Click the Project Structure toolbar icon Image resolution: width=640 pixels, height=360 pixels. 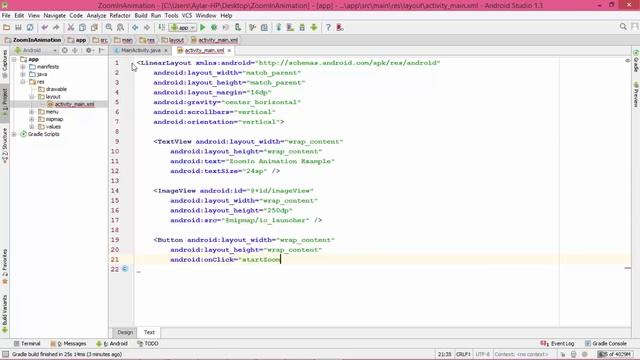pyautogui.click(x=264, y=27)
